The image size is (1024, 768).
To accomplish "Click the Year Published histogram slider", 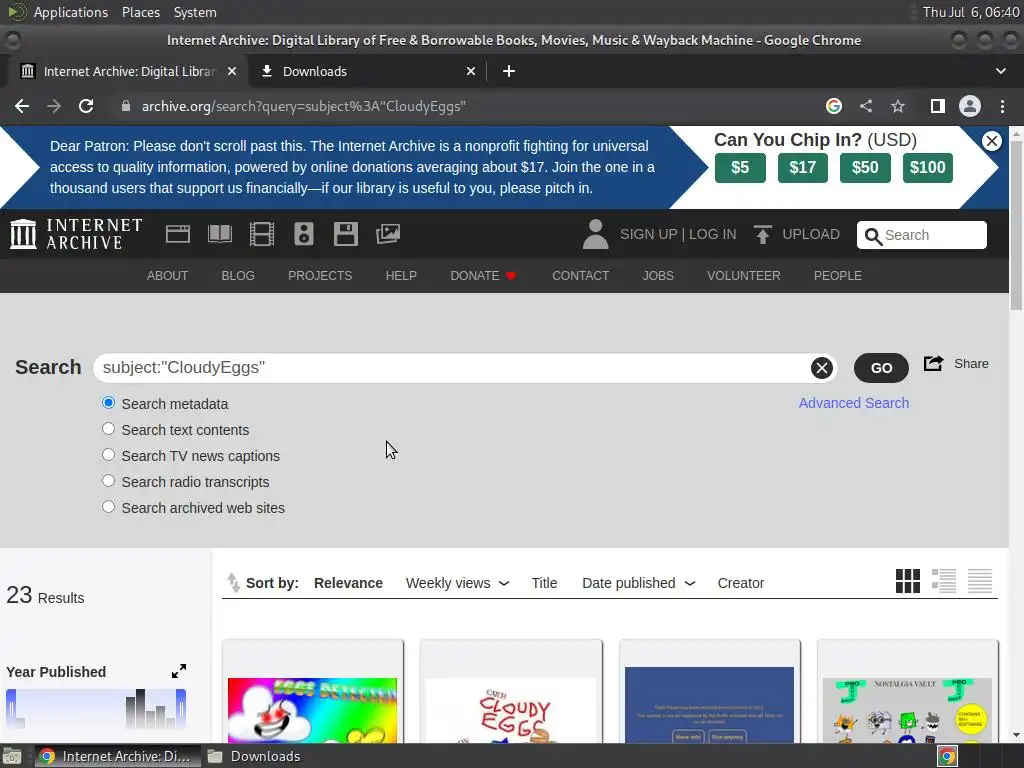I will [x=96, y=709].
